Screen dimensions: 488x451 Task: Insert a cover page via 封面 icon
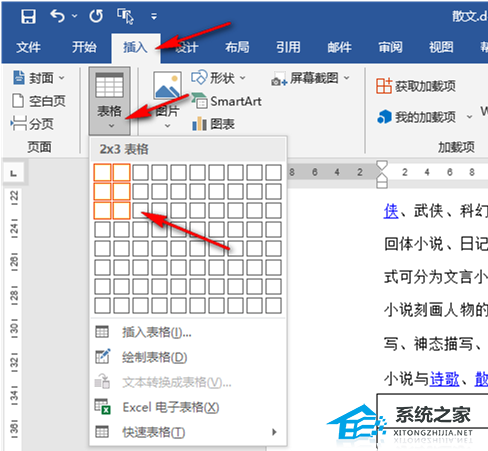(19, 78)
